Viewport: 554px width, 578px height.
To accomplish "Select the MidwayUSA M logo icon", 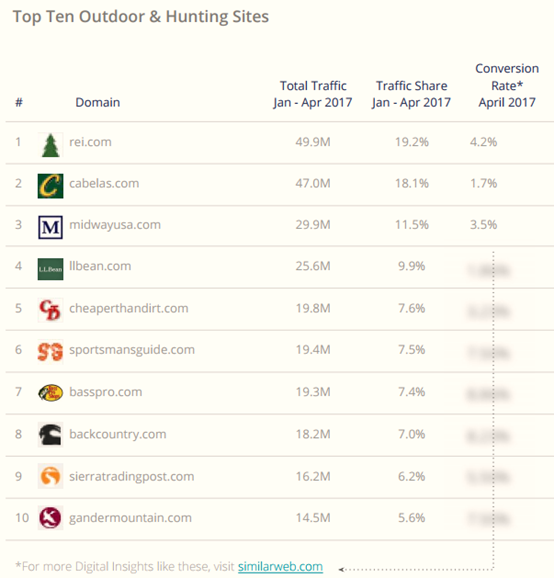I will [x=50, y=227].
